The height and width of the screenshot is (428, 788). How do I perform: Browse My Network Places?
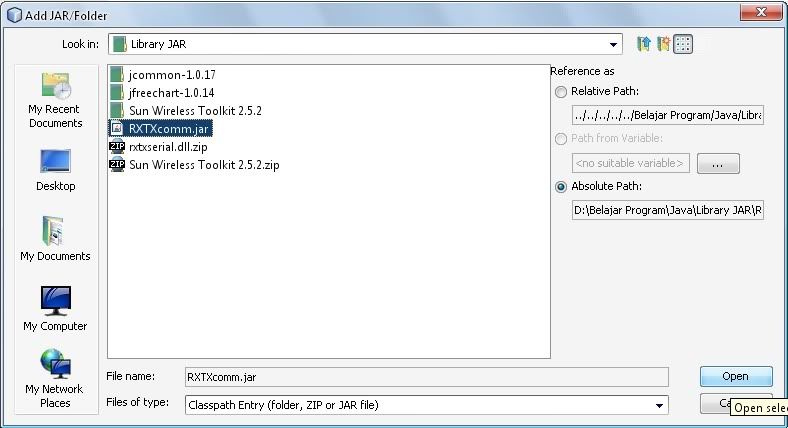[x=55, y=379]
